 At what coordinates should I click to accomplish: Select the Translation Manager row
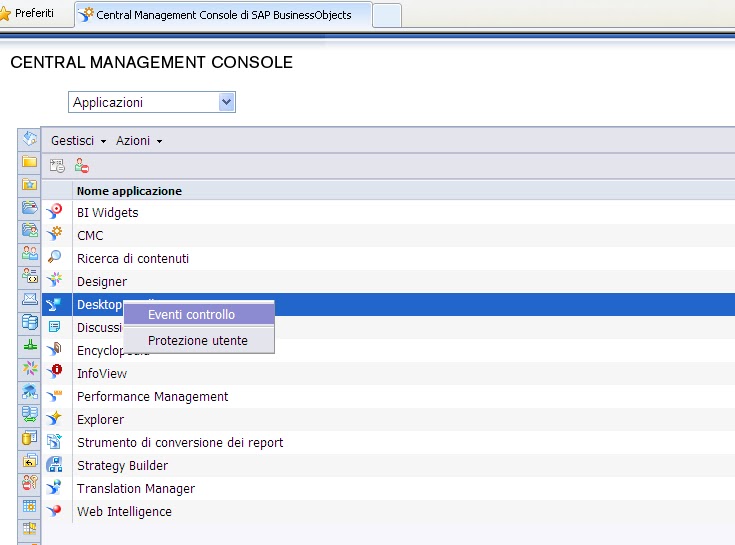point(388,488)
